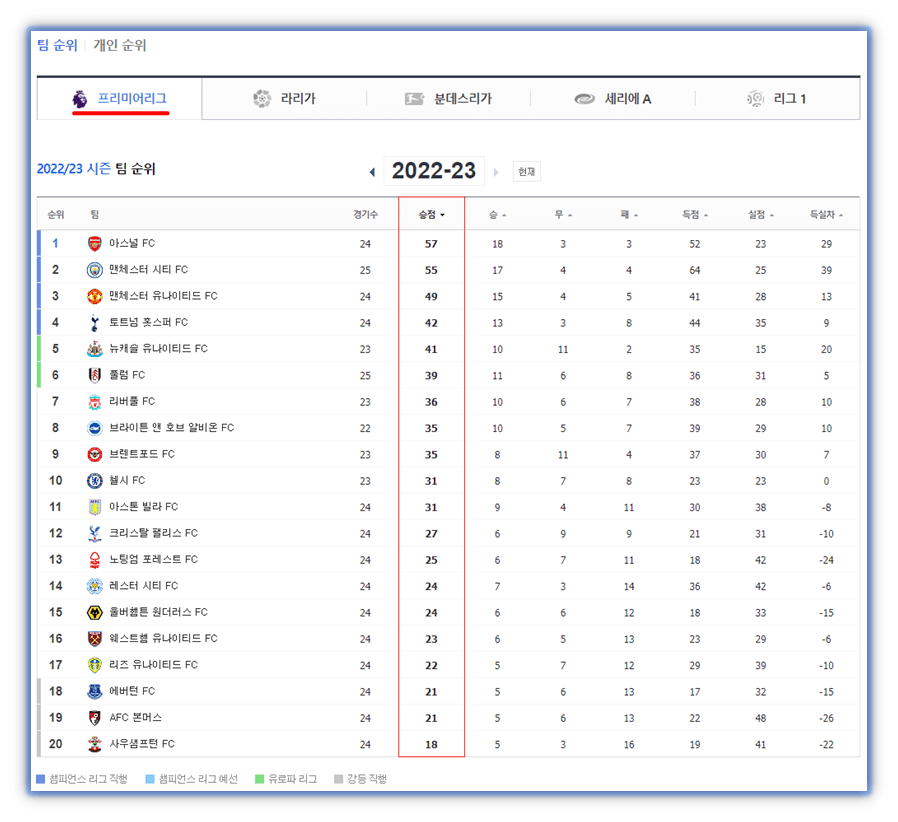Open the 아스널 FC team link
Viewport: 898px width, 822px height.
(132, 243)
